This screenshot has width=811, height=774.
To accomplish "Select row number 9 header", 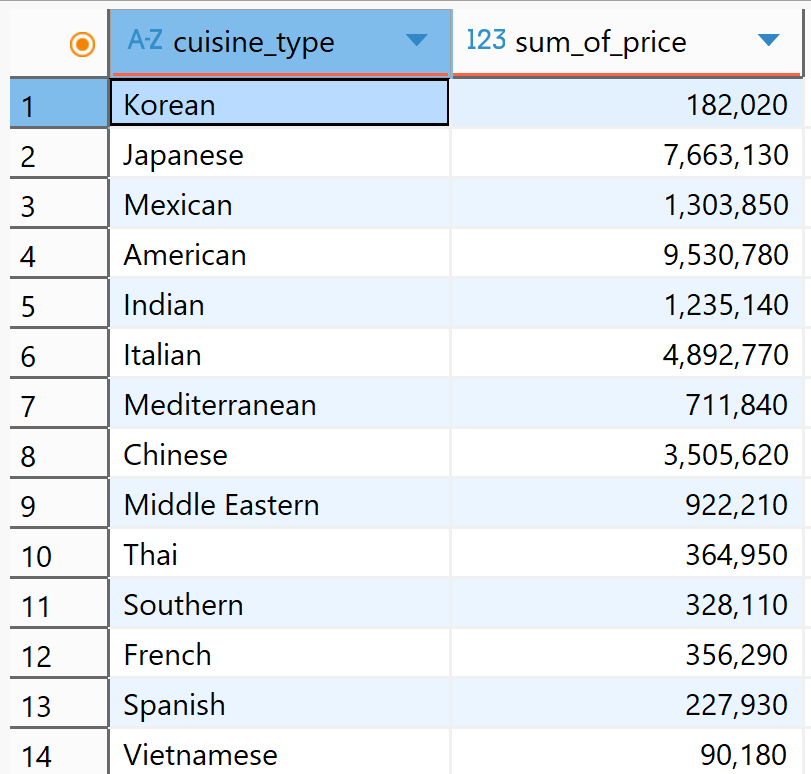I will 59,503.
